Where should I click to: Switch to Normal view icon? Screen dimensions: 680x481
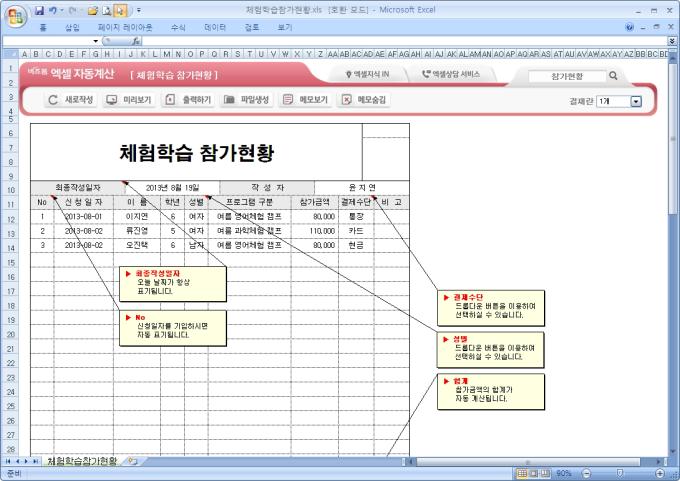pyautogui.click(x=523, y=473)
